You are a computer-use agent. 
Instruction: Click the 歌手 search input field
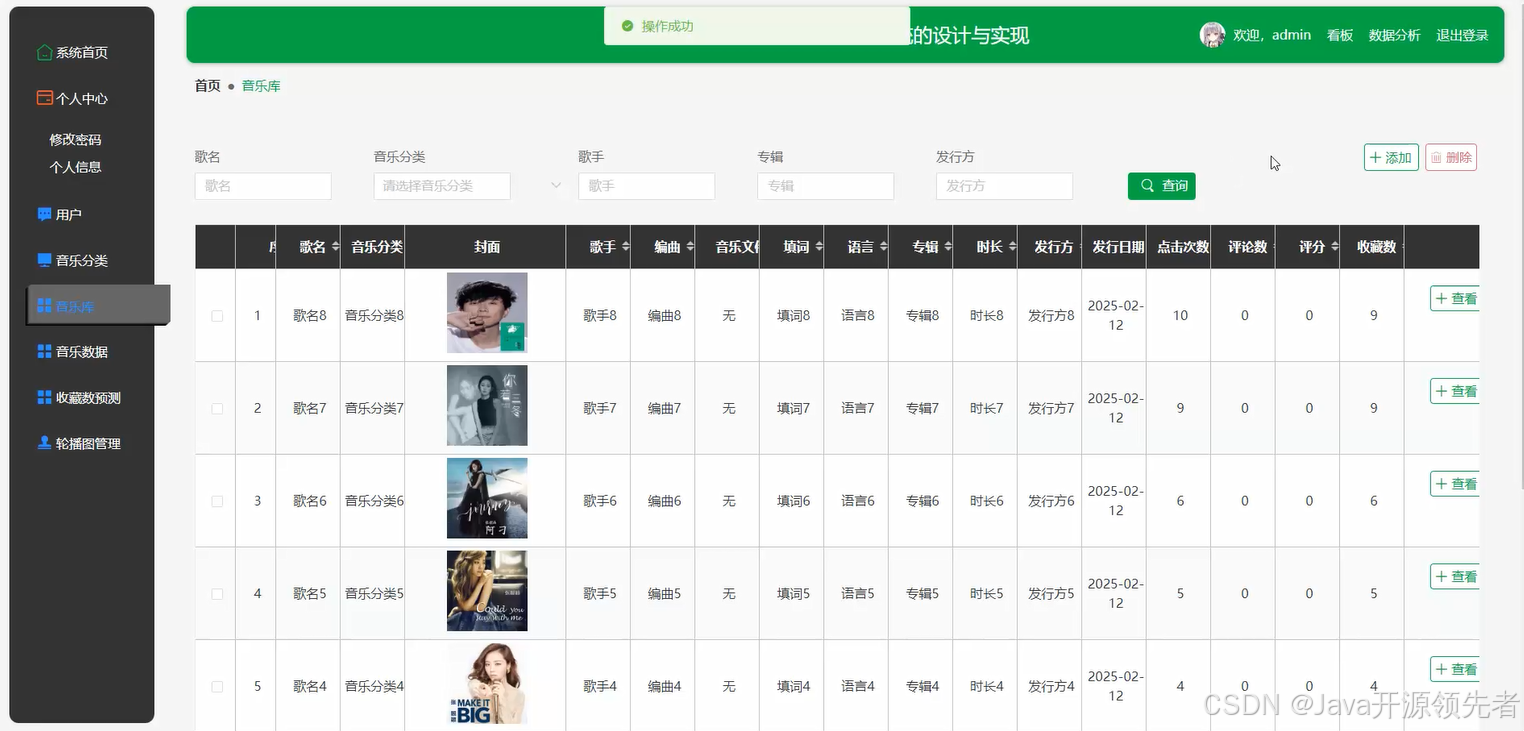click(x=646, y=186)
